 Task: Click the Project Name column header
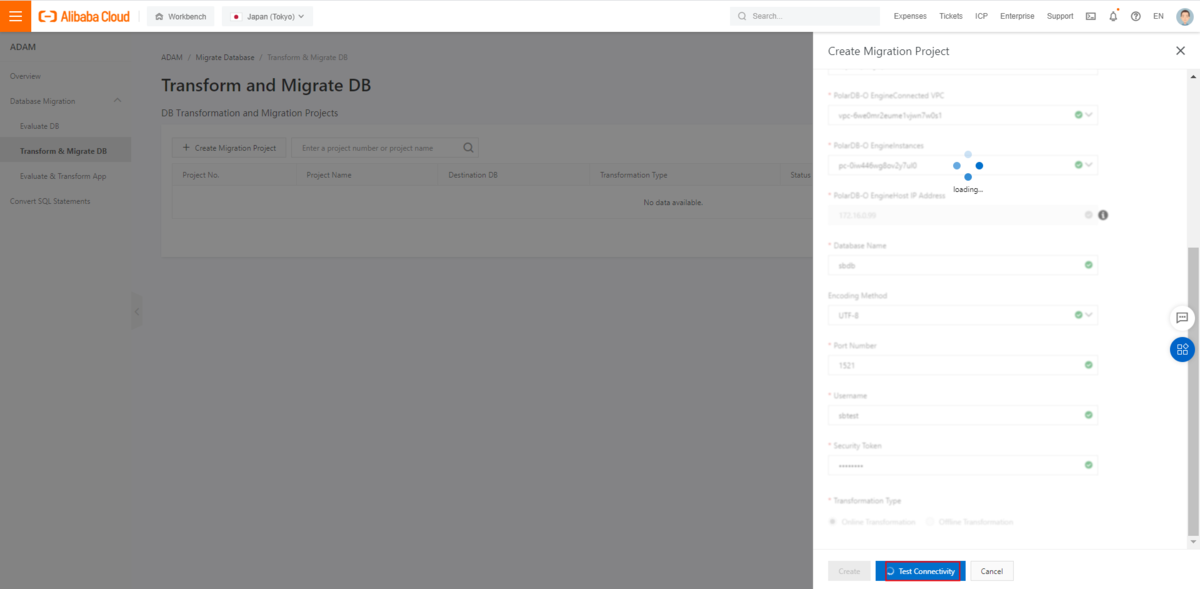[x=329, y=175]
